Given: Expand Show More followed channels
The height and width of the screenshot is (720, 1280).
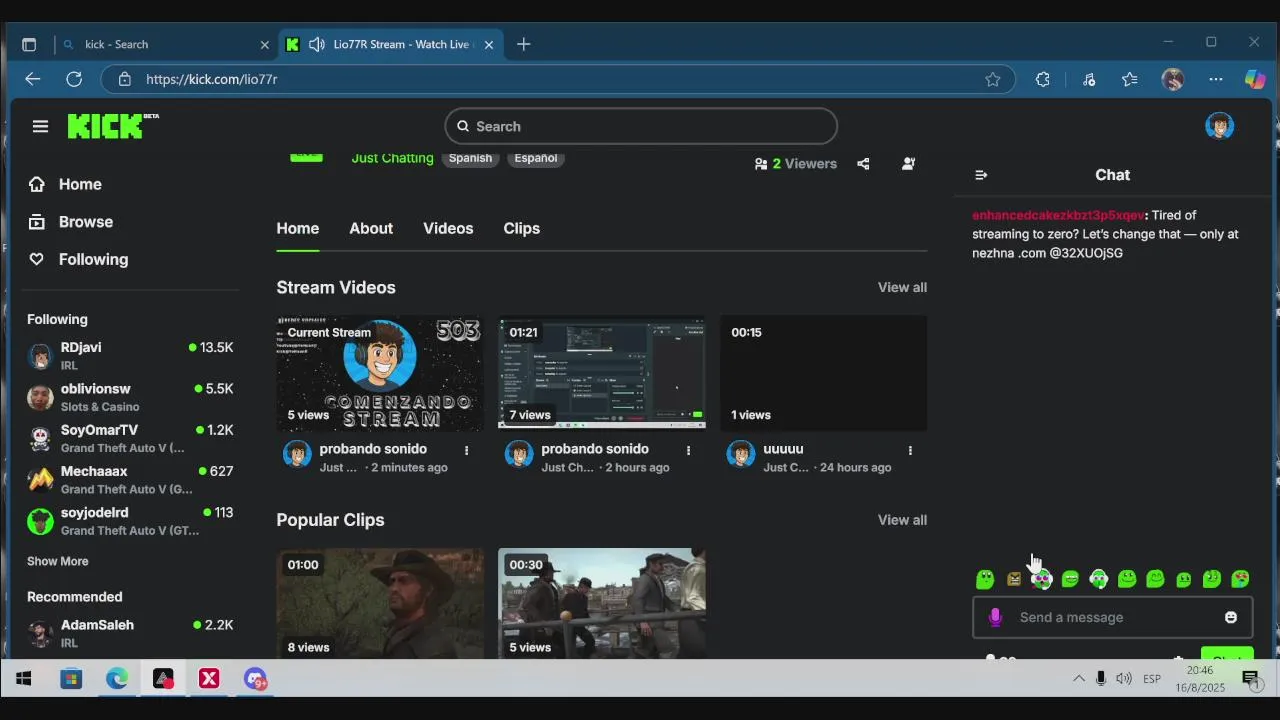Looking at the screenshot, I should point(58,561).
